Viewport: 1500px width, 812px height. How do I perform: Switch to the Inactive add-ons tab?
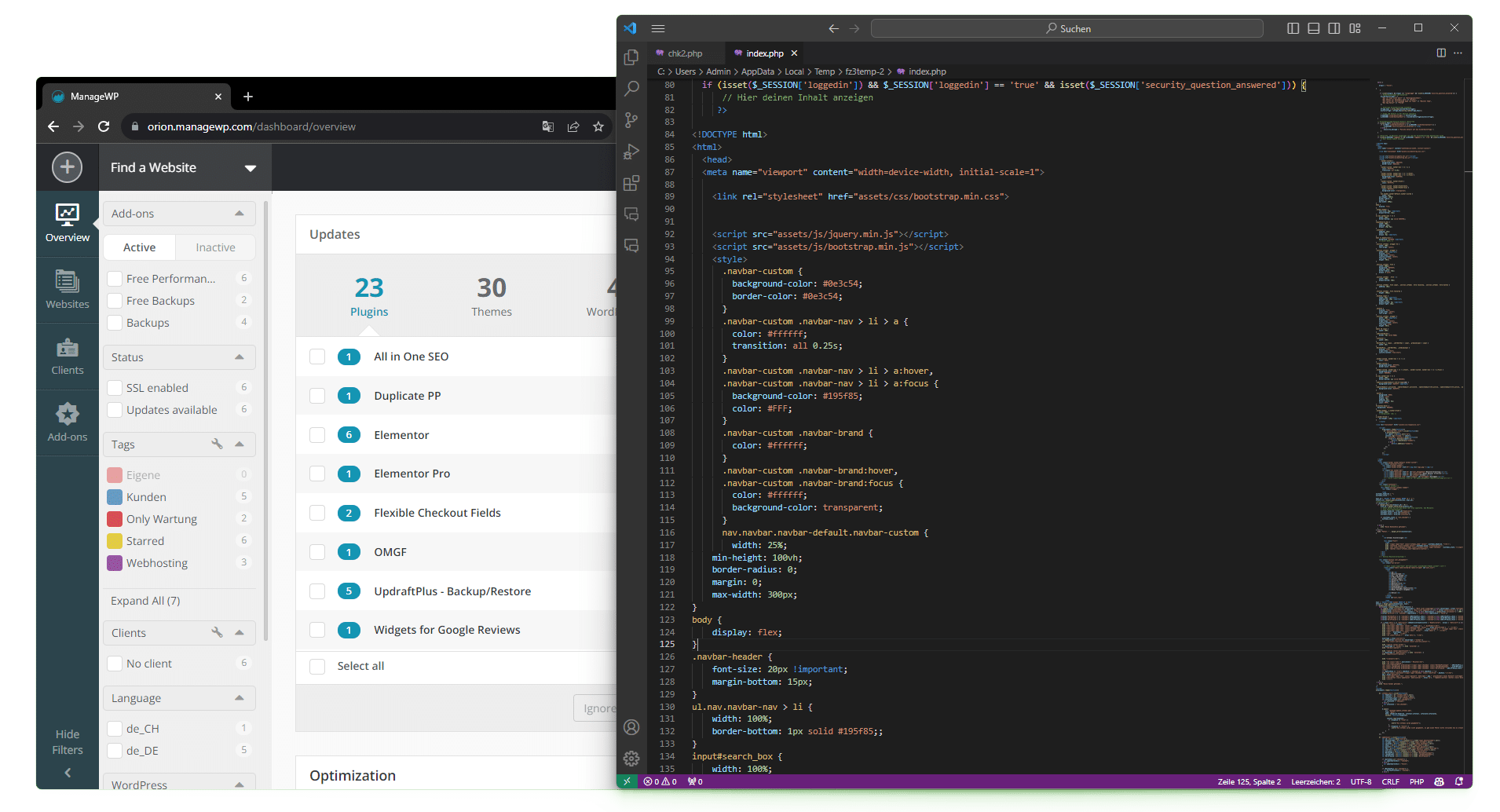[x=215, y=247]
